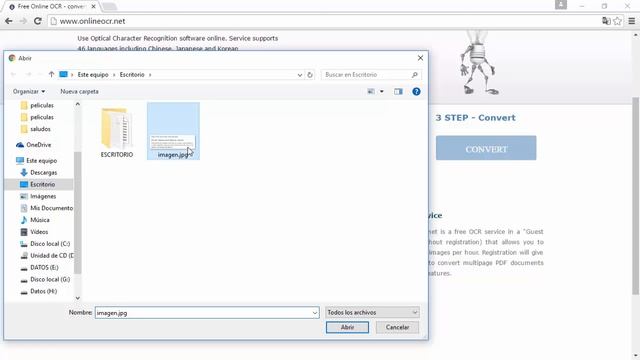
Task: Click the webpage vertical scrollbar
Action: pos(636,196)
